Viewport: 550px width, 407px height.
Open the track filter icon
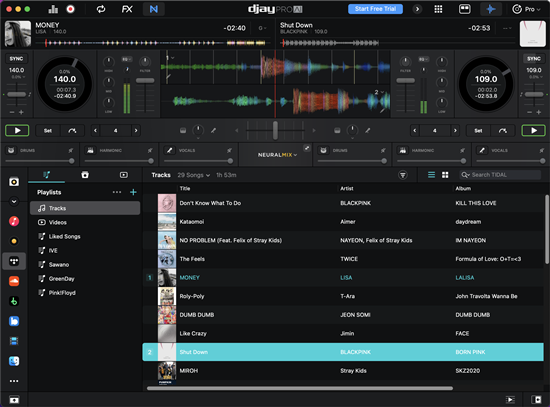click(x=403, y=175)
